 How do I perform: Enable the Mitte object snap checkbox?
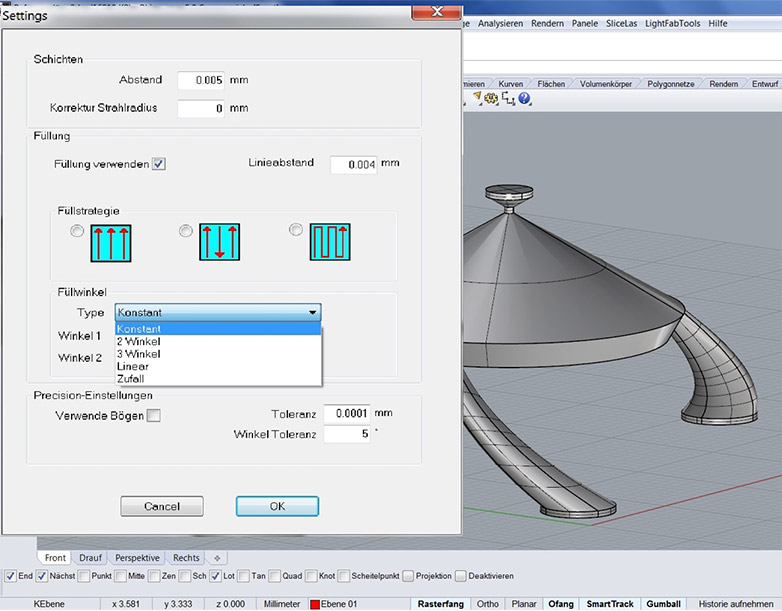pyautogui.click(x=120, y=576)
